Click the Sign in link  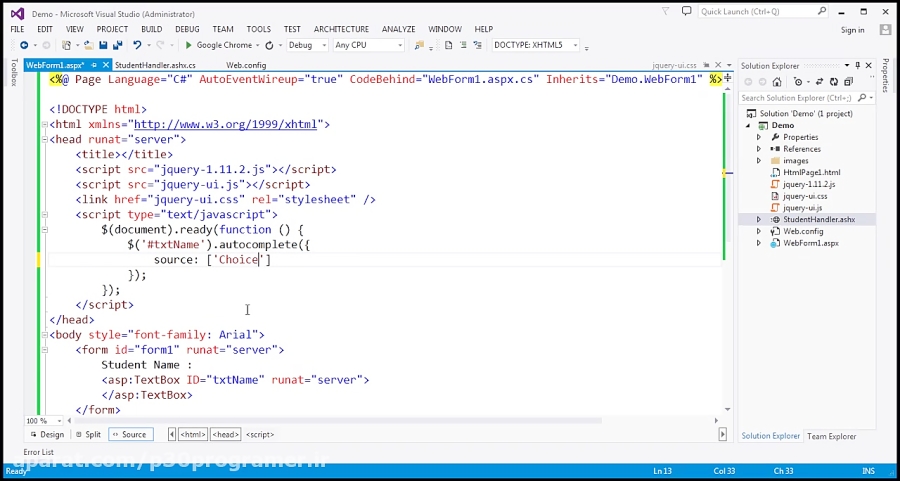pos(852,30)
